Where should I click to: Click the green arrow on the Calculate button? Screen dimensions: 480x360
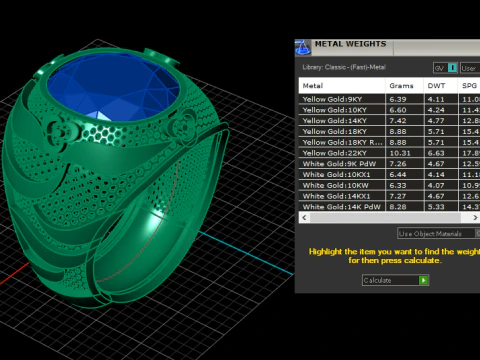(423, 280)
